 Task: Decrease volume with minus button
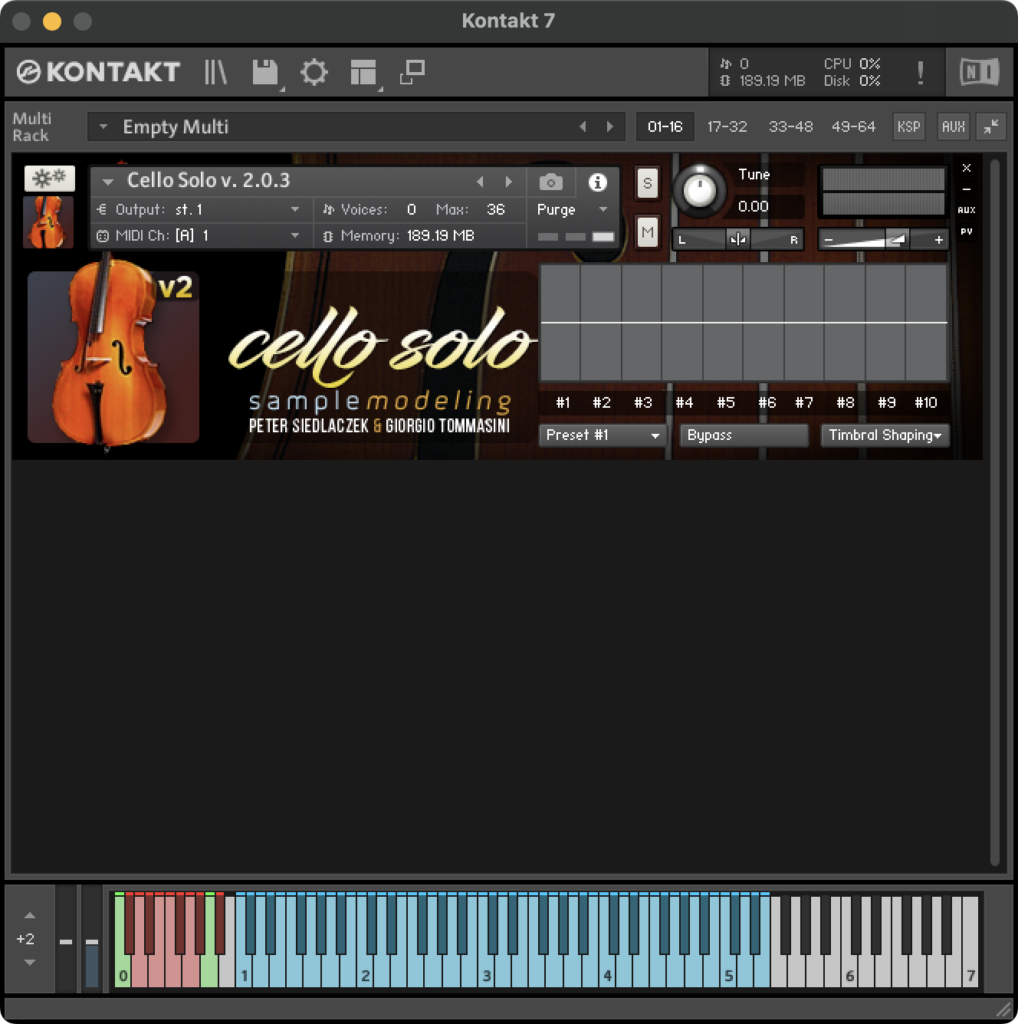829,240
